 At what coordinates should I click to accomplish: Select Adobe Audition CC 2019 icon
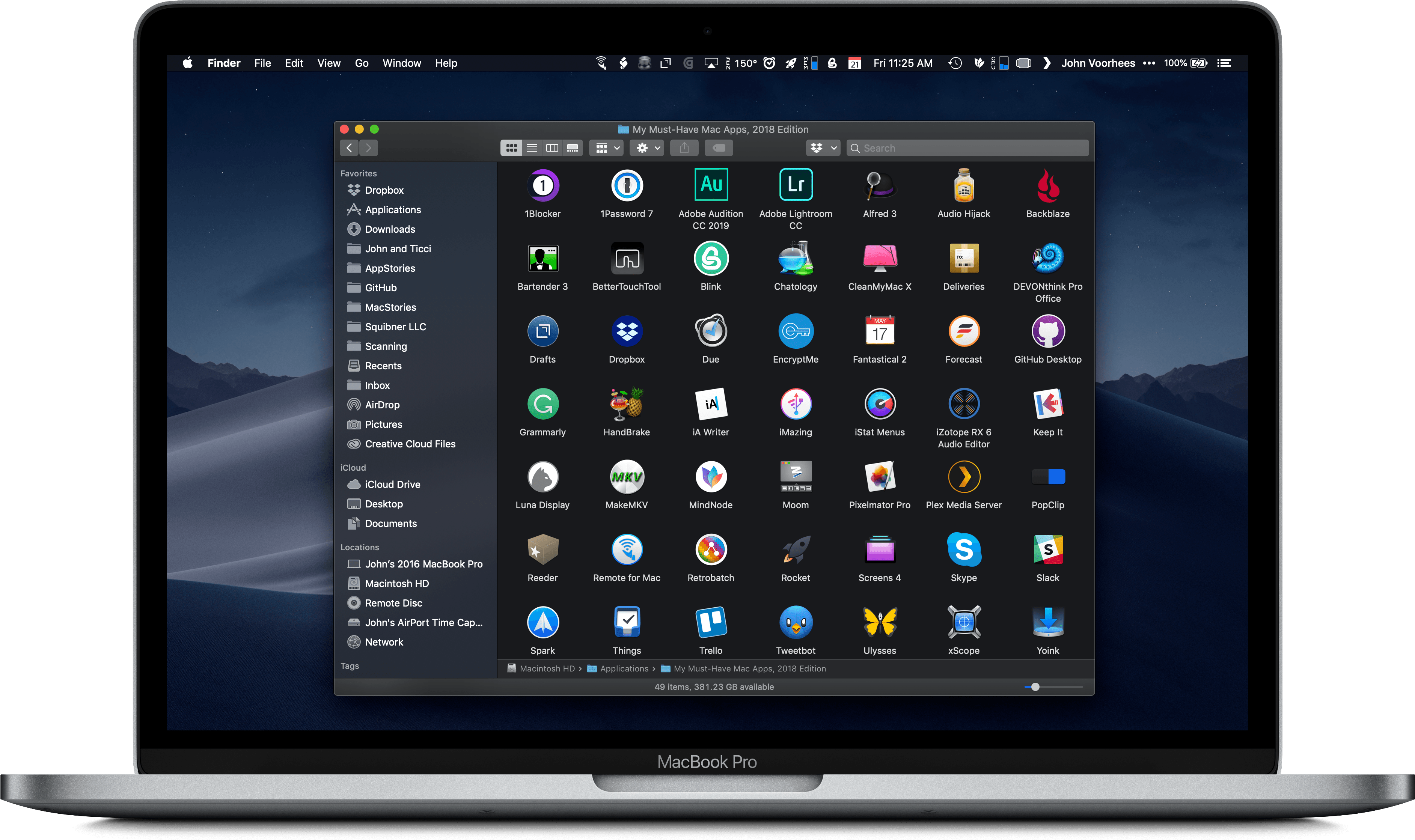[711, 185]
